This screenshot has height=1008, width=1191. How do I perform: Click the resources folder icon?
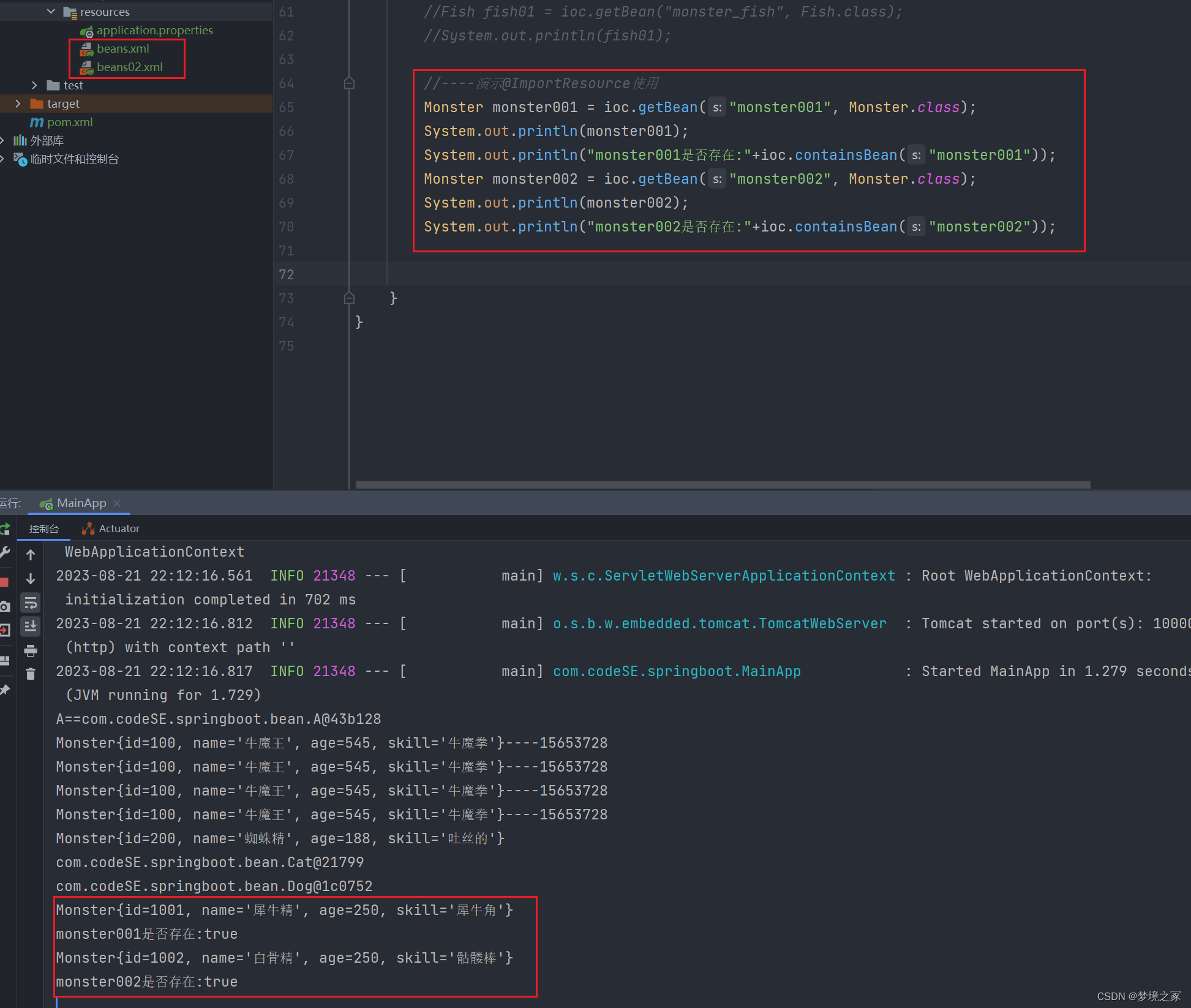(70, 12)
